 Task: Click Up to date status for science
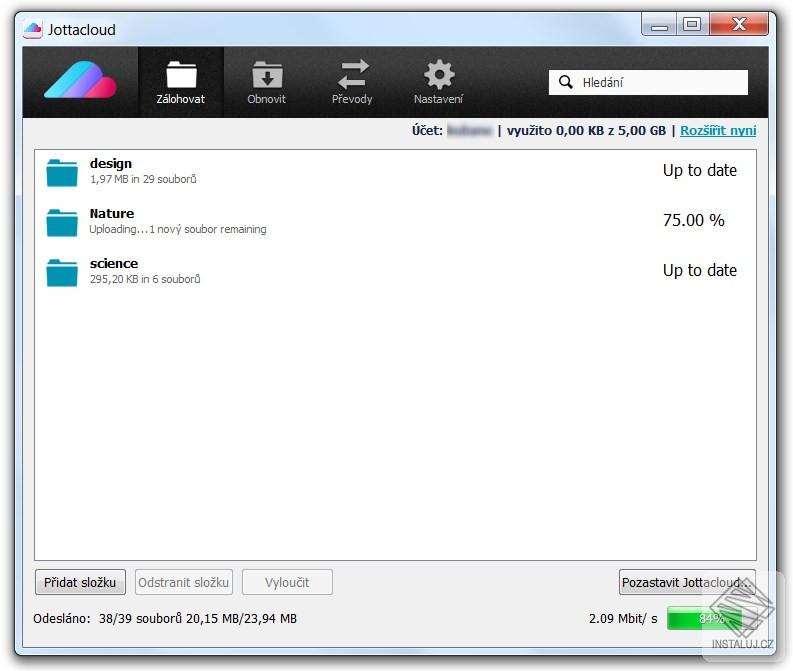[699, 271]
